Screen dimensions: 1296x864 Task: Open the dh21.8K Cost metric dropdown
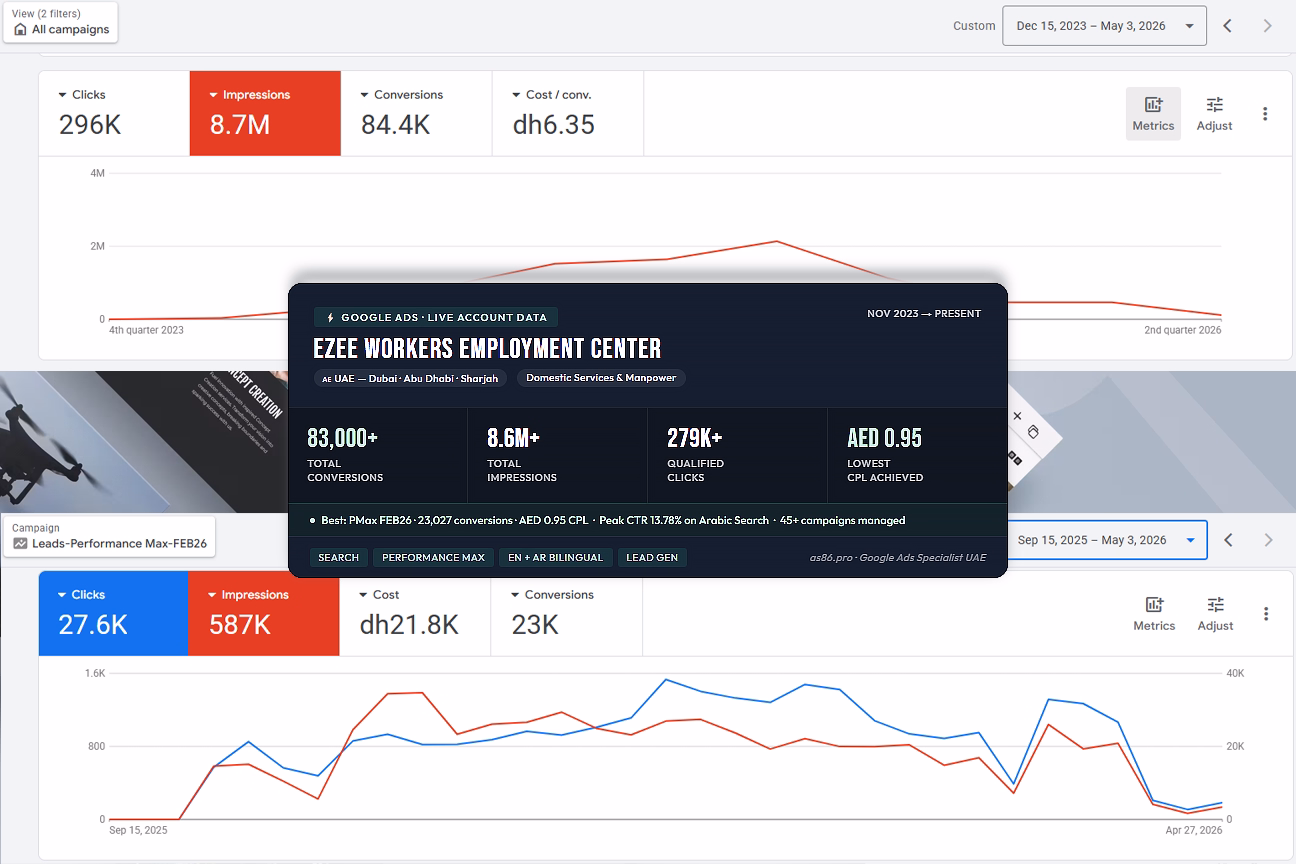(x=415, y=613)
